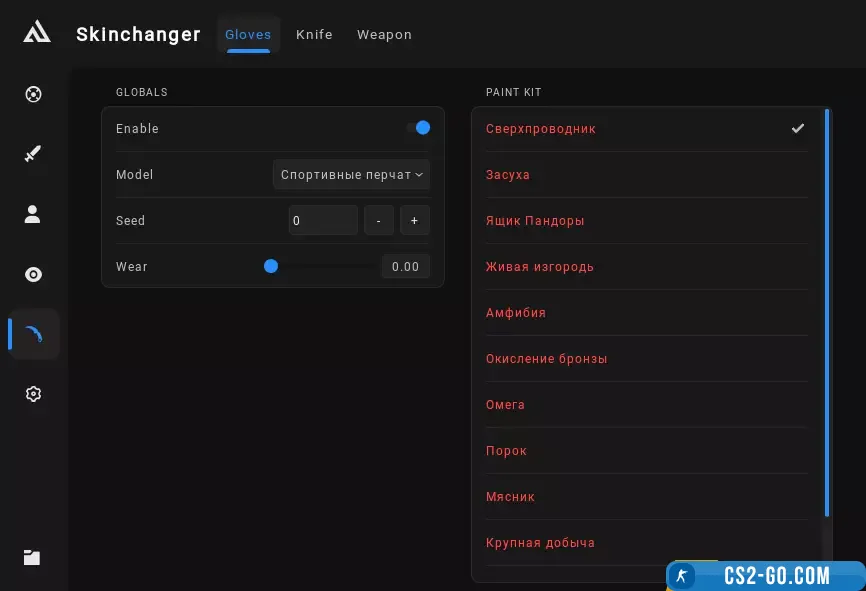The width and height of the screenshot is (866, 591).
Task: Open the eye visuals sidebar section
Action: (33, 275)
